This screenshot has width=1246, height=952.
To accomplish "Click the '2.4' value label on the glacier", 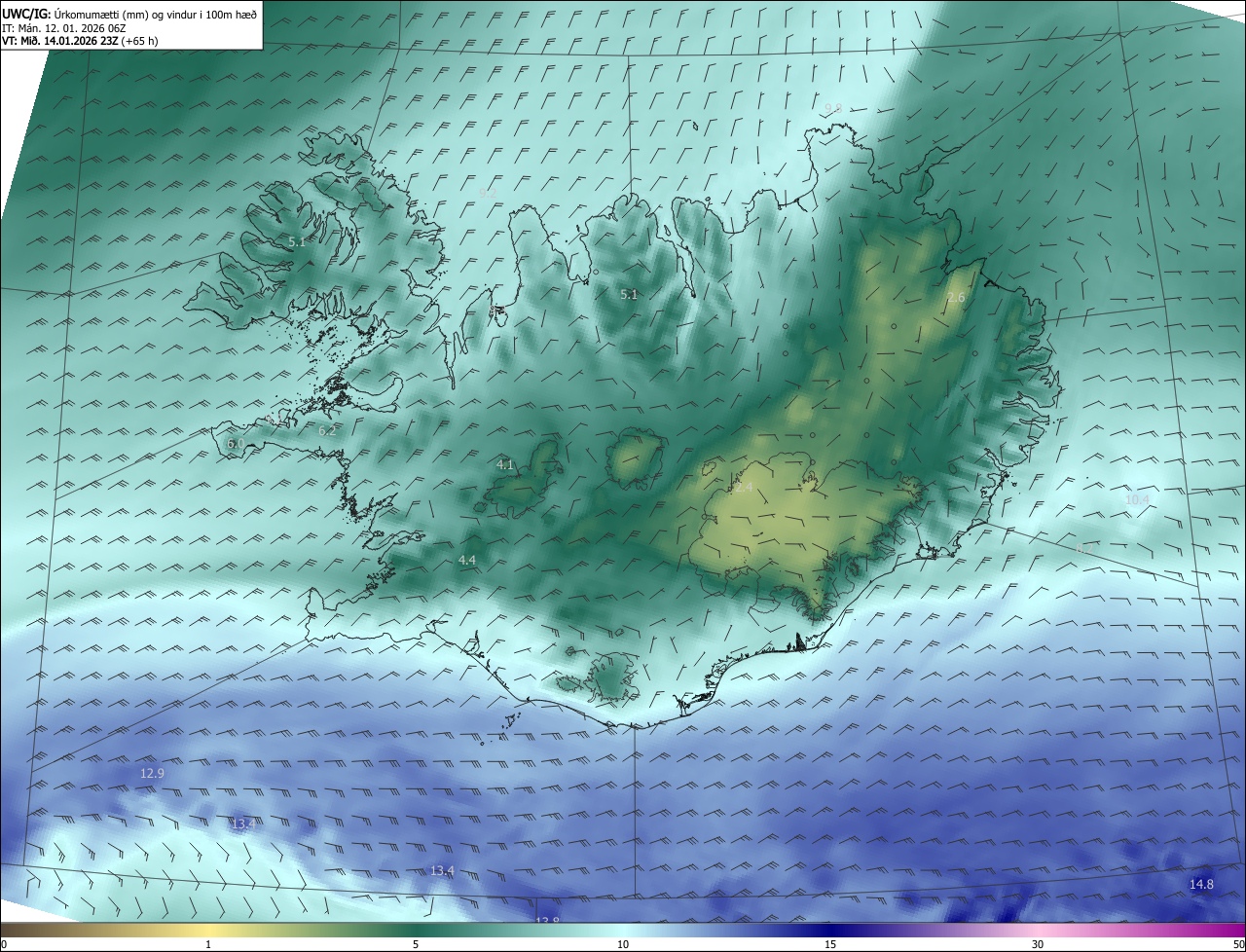I will point(744,487).
